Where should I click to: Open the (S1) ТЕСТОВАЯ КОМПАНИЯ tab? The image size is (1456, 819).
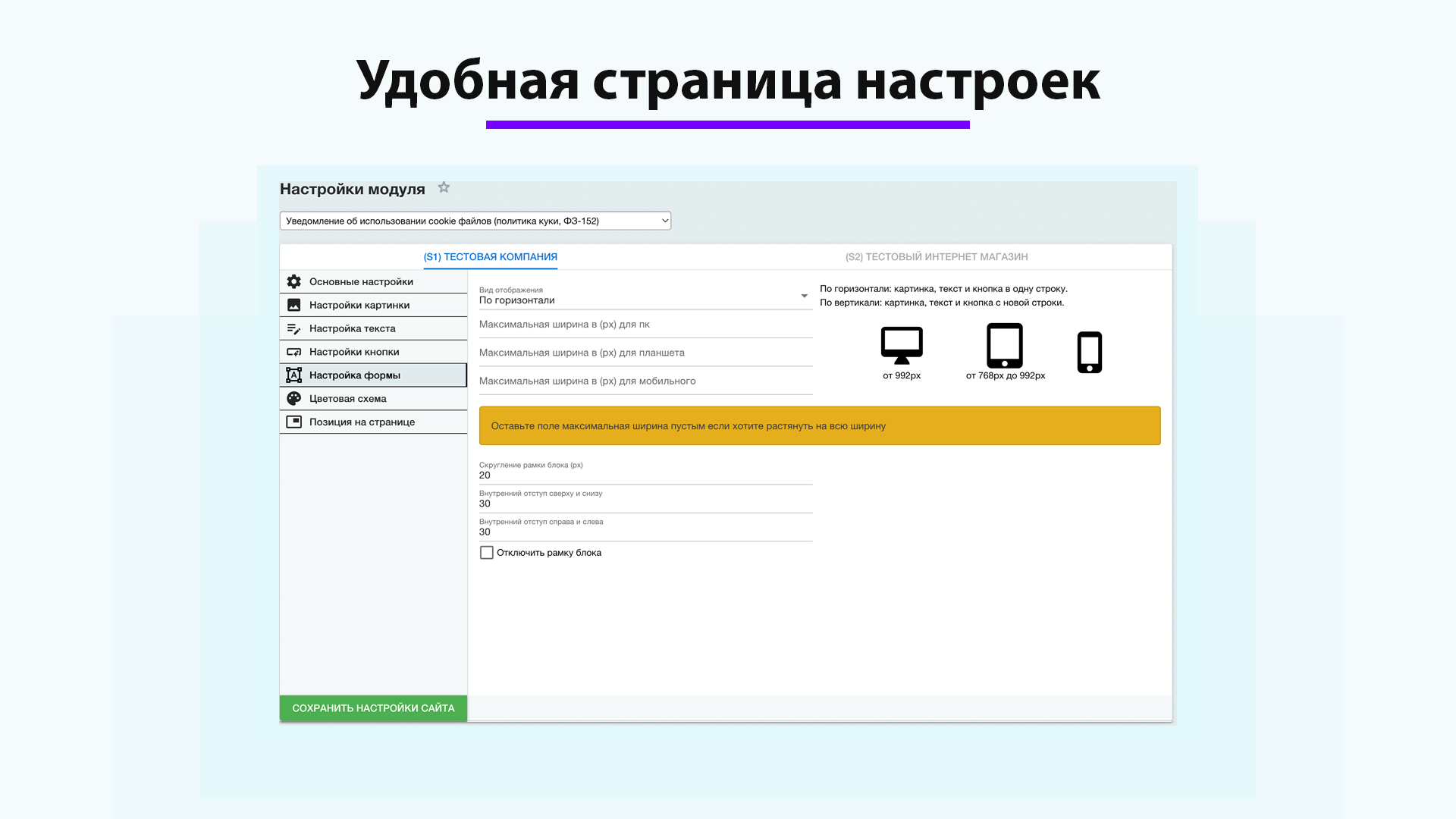click(x=490, y=256)
